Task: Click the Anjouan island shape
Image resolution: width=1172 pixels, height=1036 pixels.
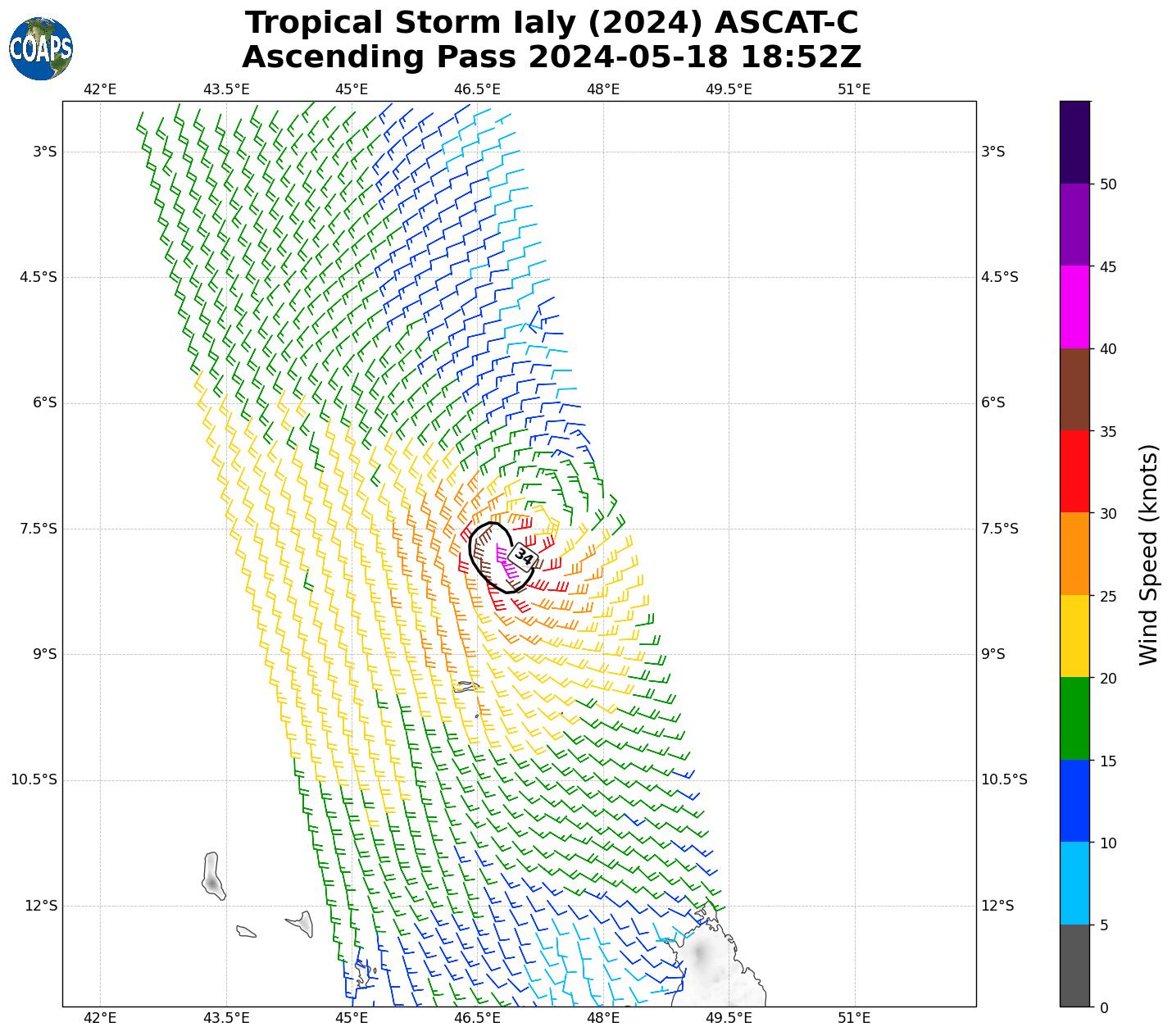Action: [x=302, y=924]
